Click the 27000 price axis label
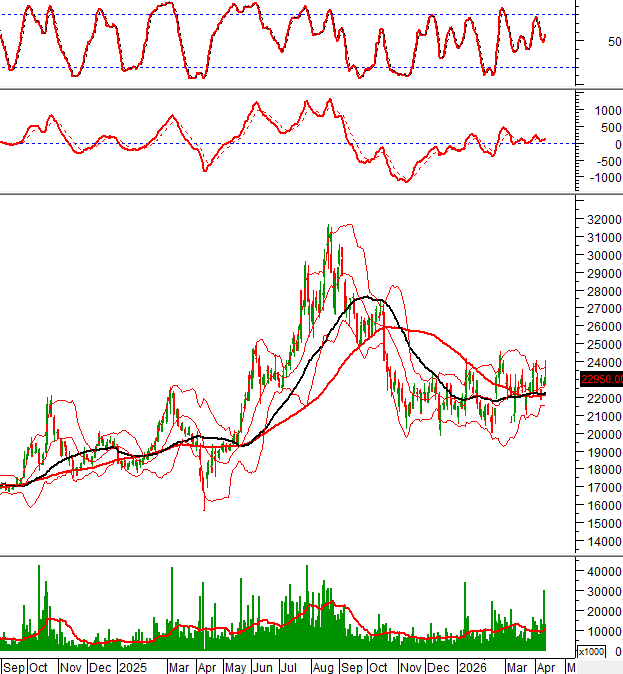 pos(601,309)
